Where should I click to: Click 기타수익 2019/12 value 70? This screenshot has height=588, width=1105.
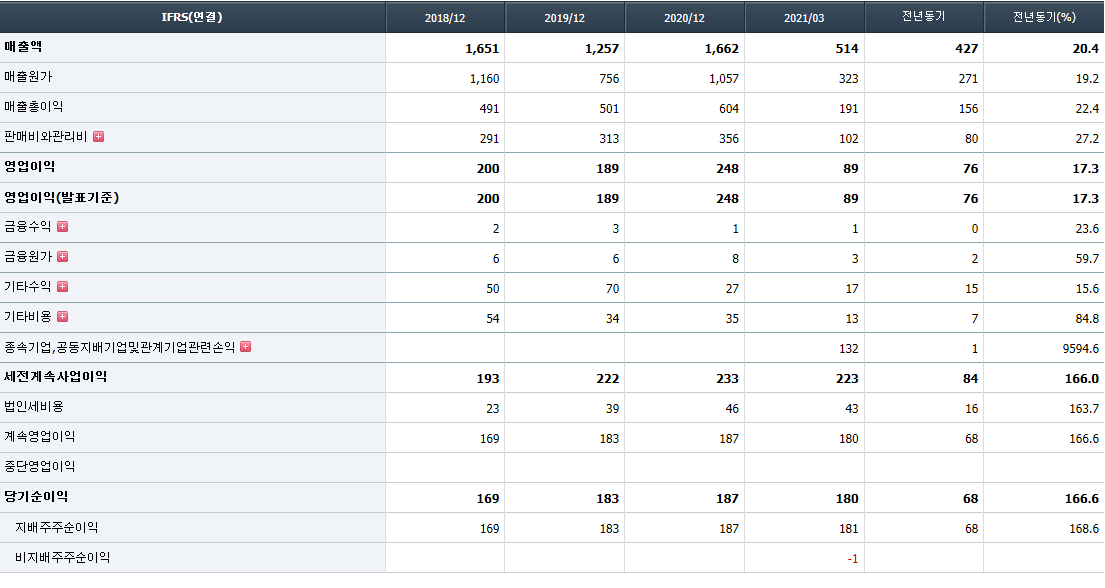click(x=612, y=288)
